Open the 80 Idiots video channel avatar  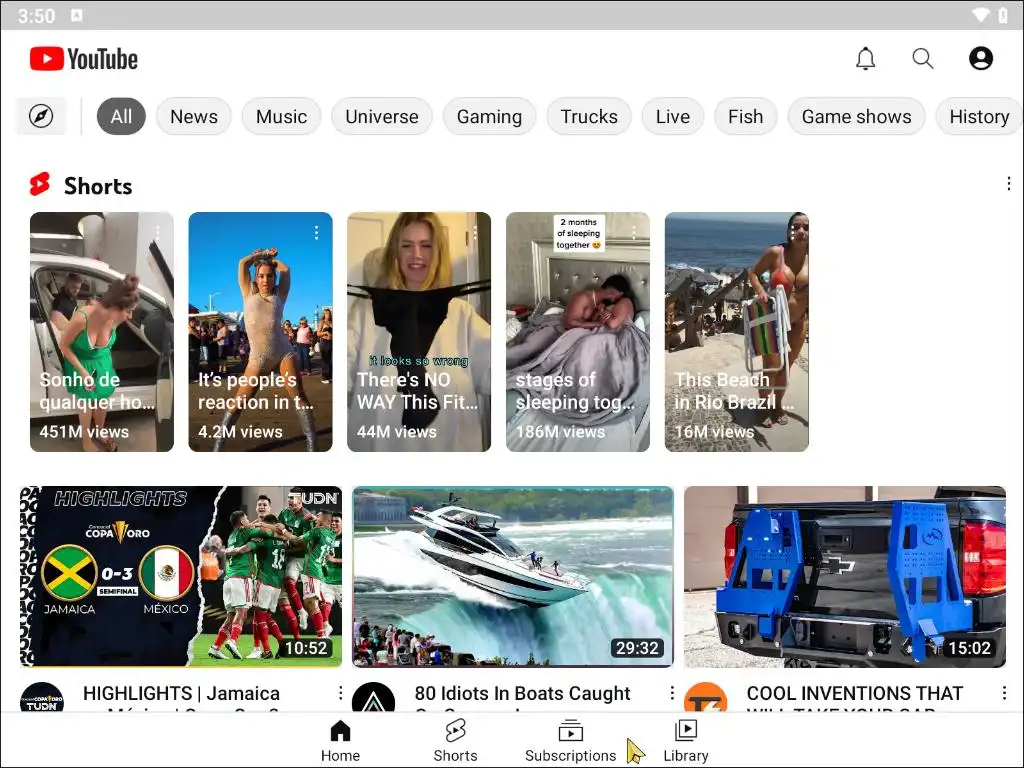(x=374, y=697)
